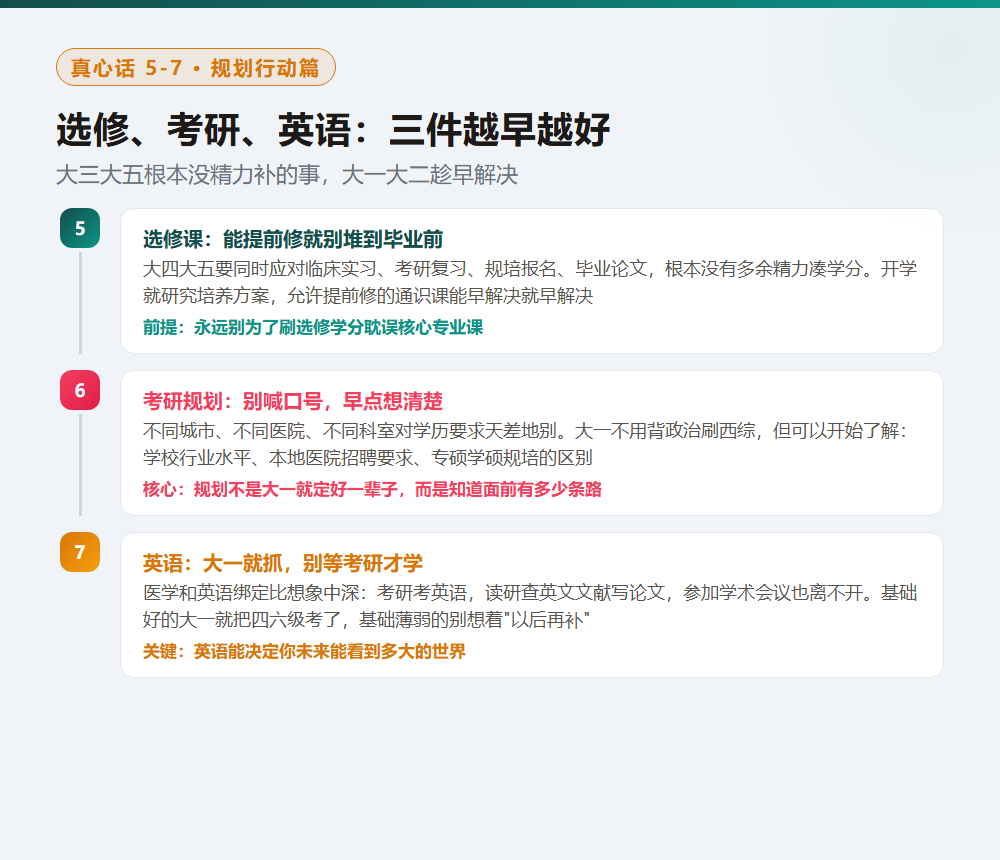Screen dimensions: 1000x860
Task: Click the subtitle '大三大五根本没精力补的事，大一大二趁早解决'
Action: click(287, 174)
